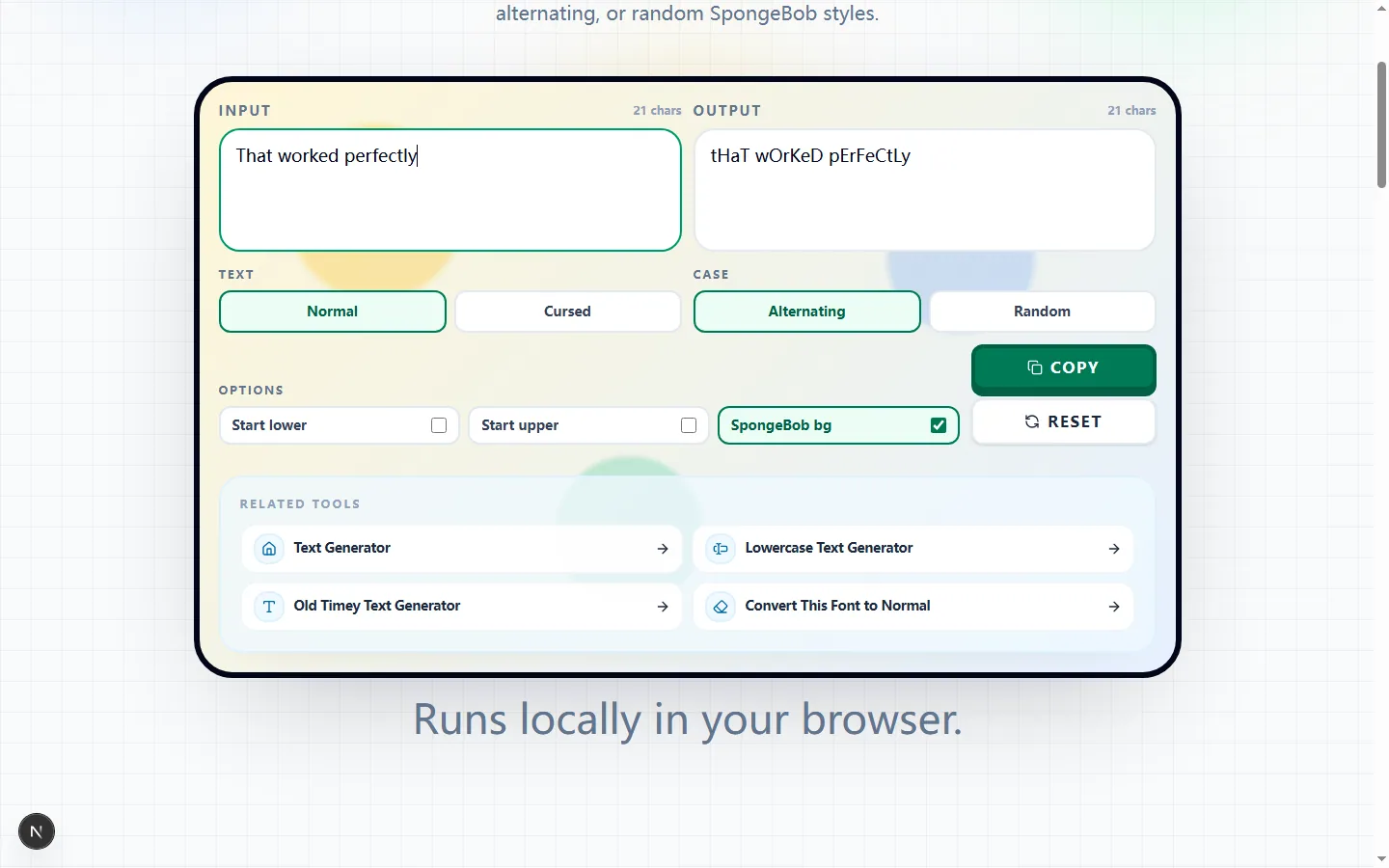Click the arrow on the Old Timey Text Generator row
Viewport: 1389px width, 868px height.
coord(663,607)
